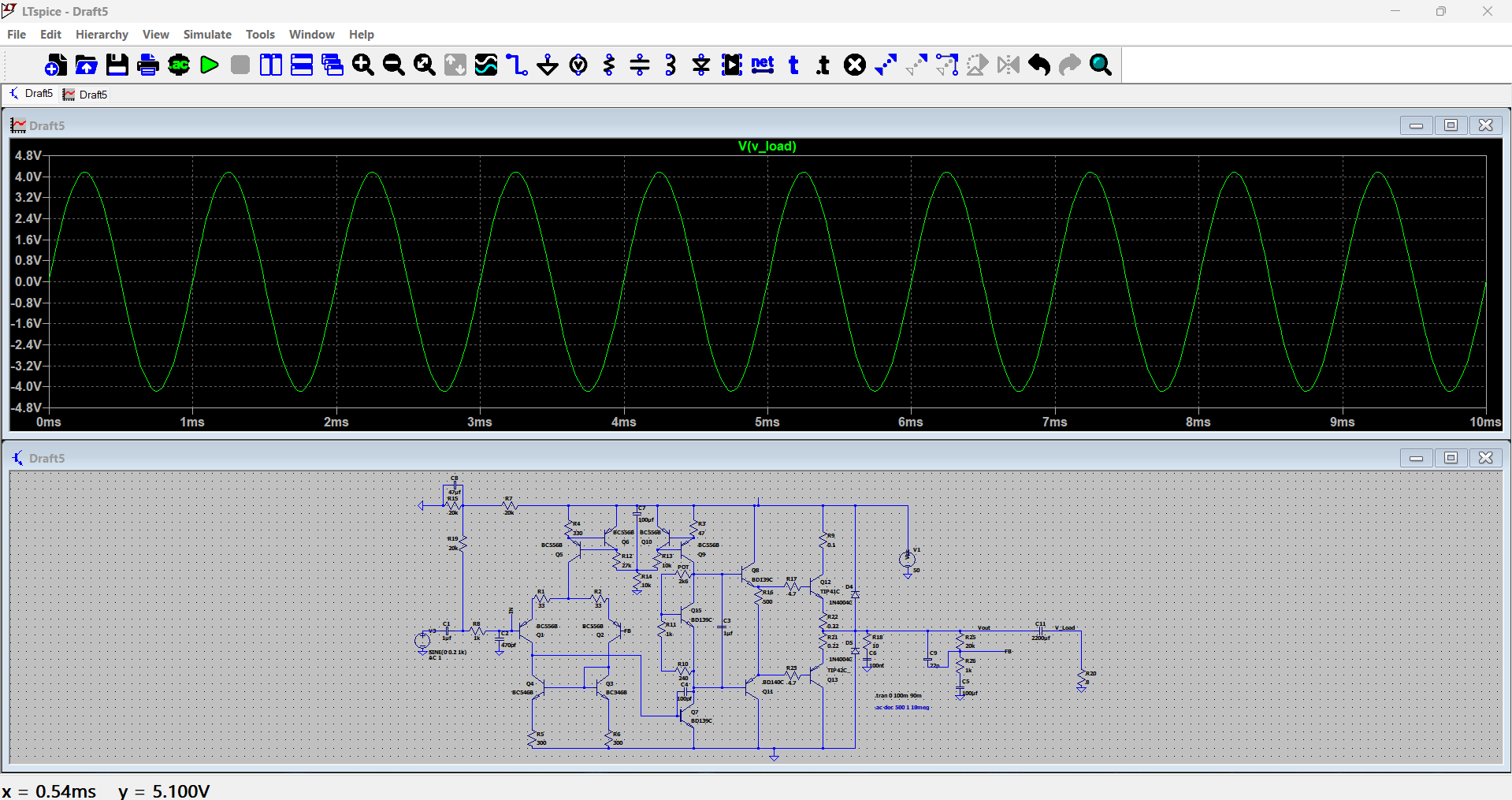Viewport: 1512px width, 800px height.
Task: Restore down the LTspice main window
Action: click(x=1440, y=12)
